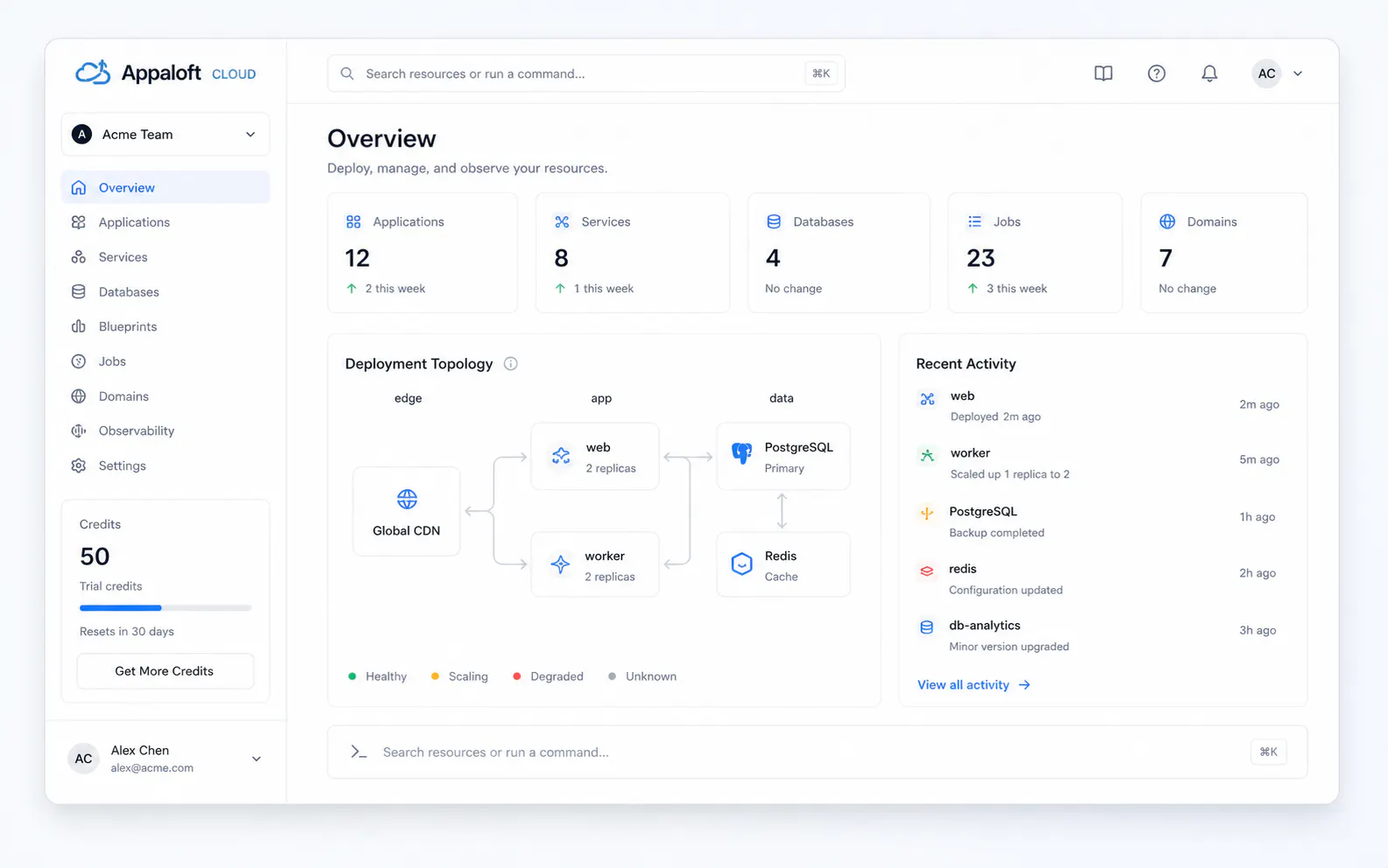Click the PostgreSQL elephant icon in topology
This screenshot has width=1388, height=868.
coord(741,453)
